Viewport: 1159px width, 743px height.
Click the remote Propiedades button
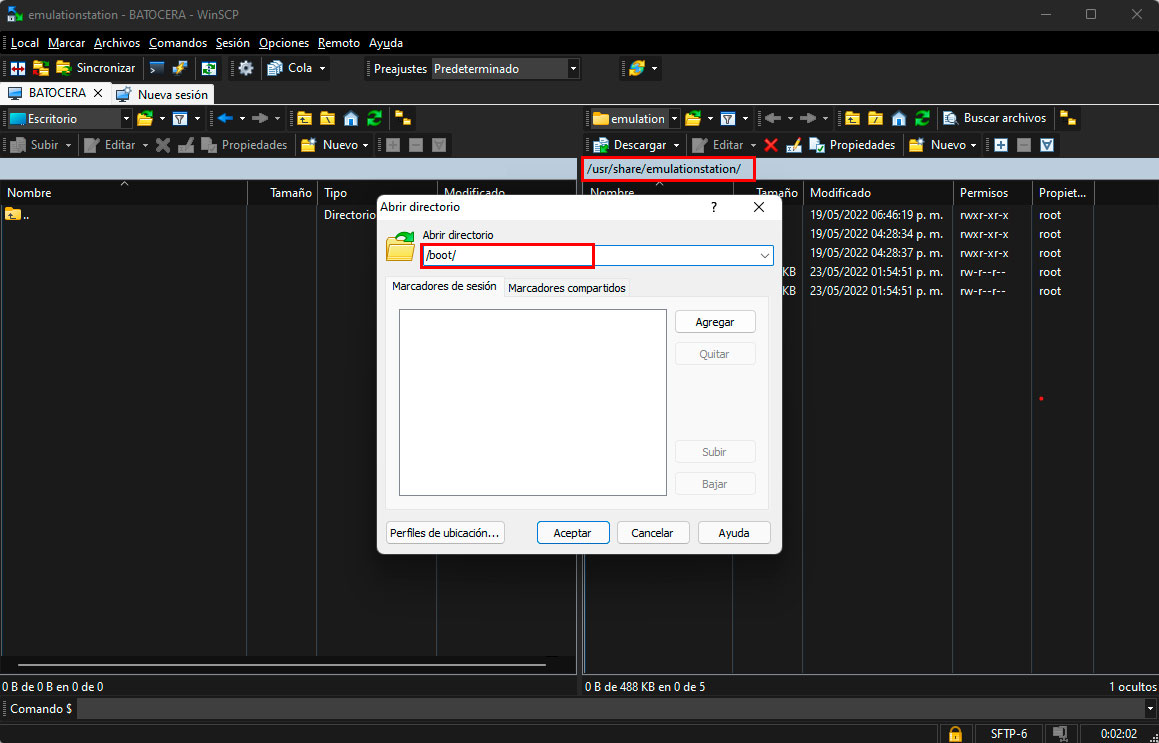[852, 145]
